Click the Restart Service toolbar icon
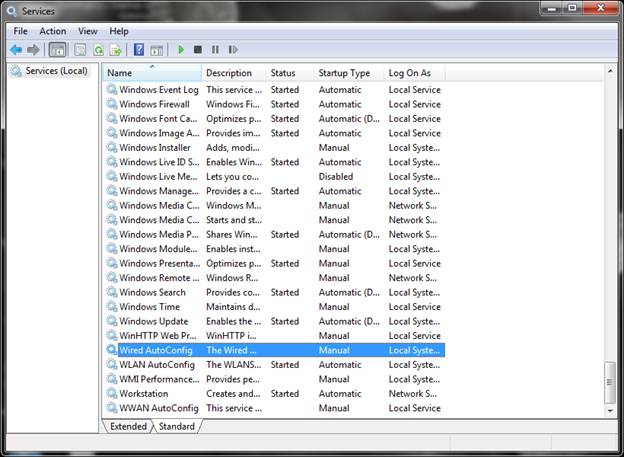The width and height of the screenshot is (624, 457). pos(233,50)
